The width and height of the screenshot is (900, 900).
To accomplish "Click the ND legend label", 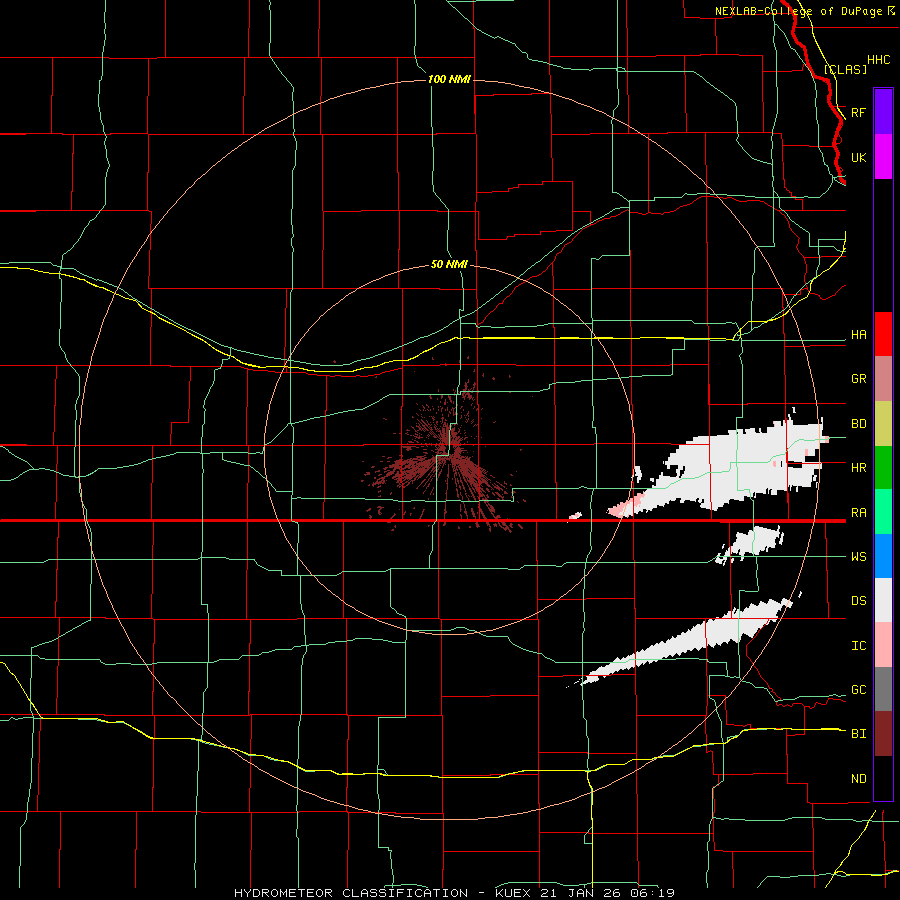I will [x=858, y=779].
